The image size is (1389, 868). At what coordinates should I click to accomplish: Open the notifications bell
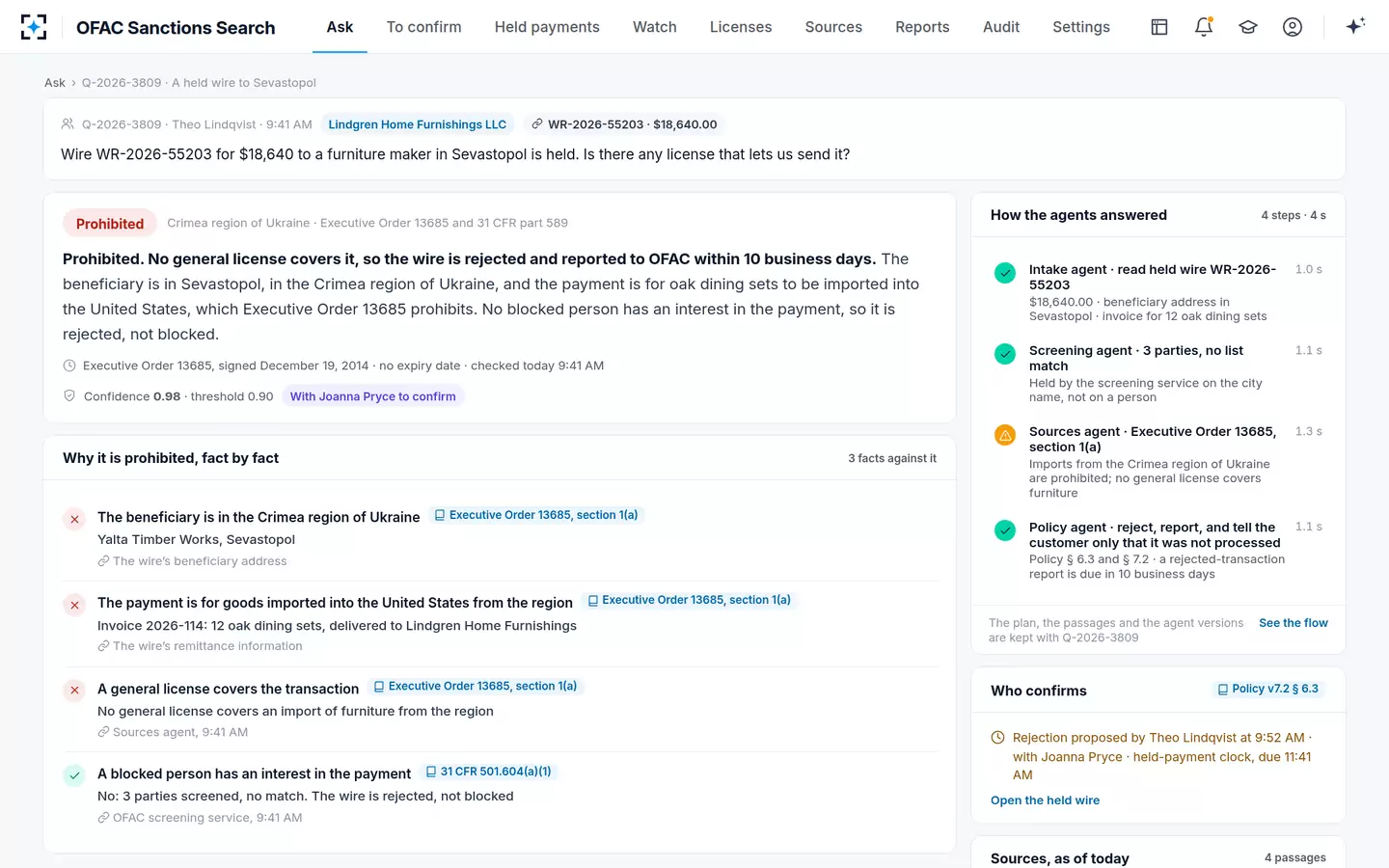[x=1204, y=27]
